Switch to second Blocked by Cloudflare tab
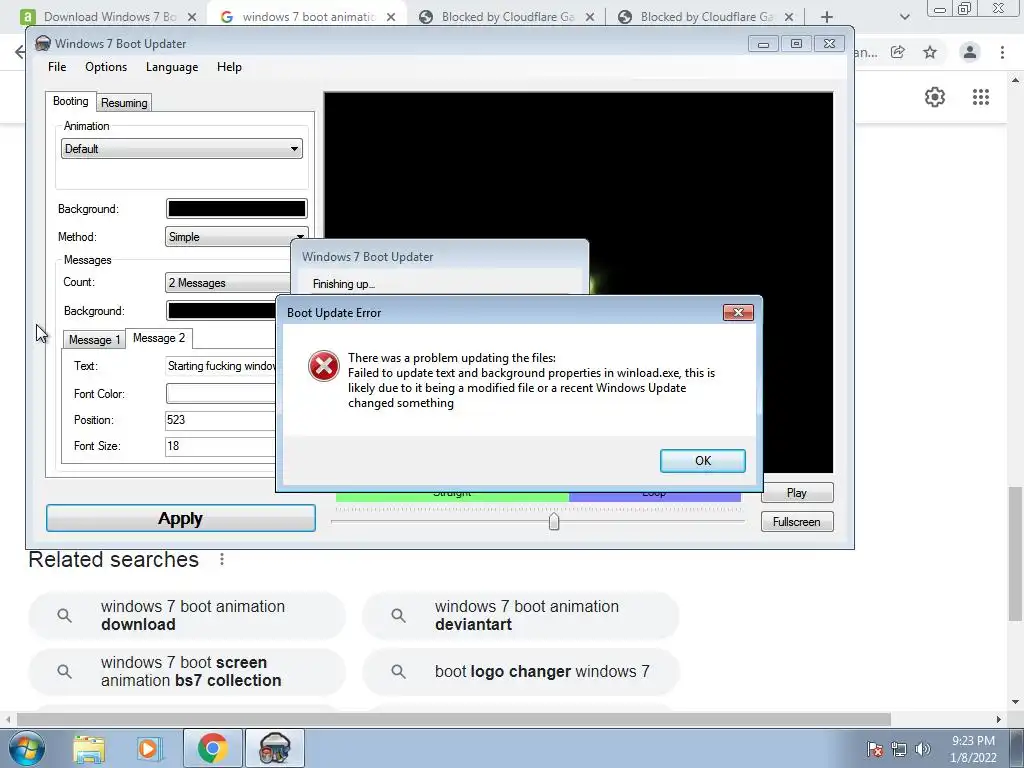The height and width of the screenshot is (768, 1024). point(705,17)
